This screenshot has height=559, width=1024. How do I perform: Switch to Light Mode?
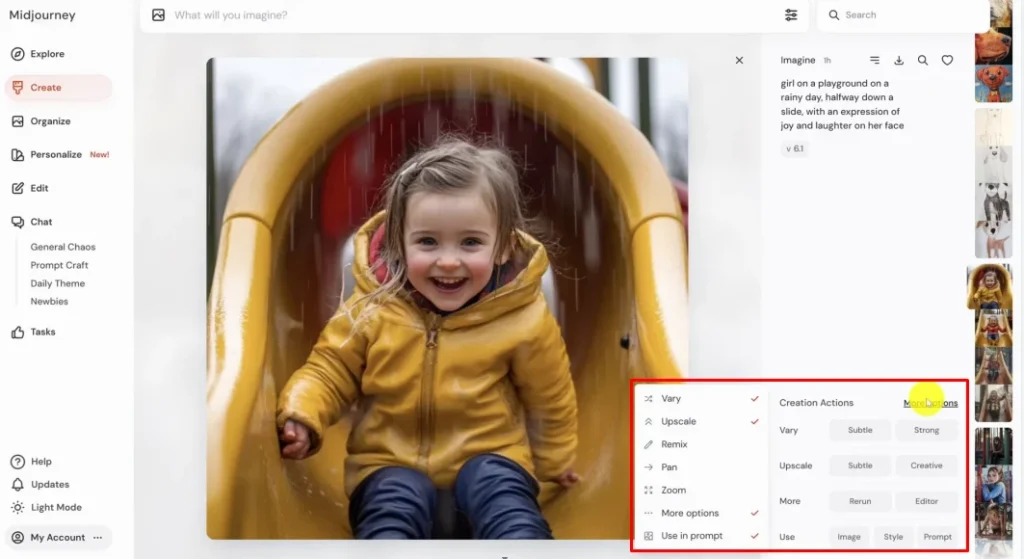(55, 507)
